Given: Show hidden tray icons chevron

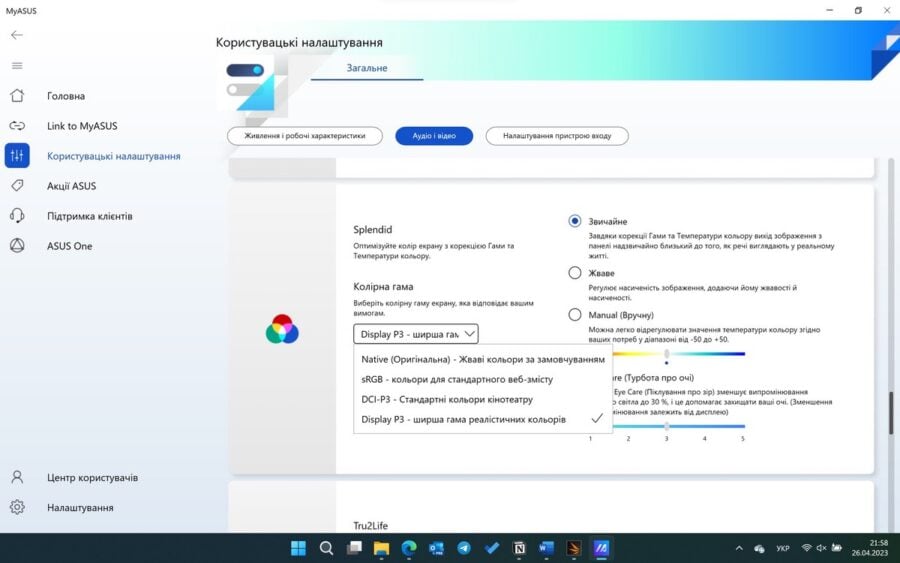Looking at the screenshot, I should click(x=739, y=548).
